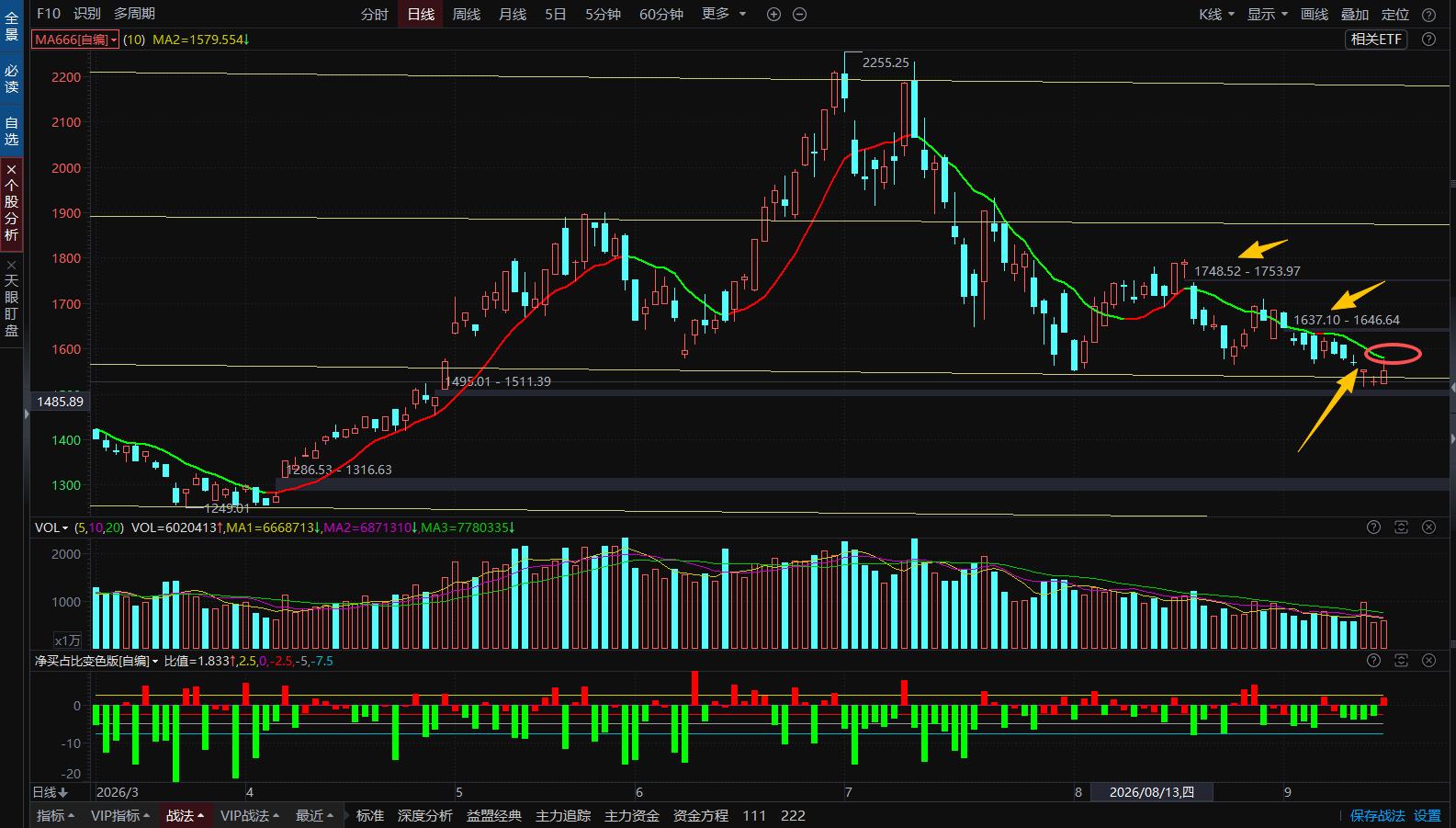Open the 日线 period selector at bottom-left
1456x828 pixels.
(x=51, y=792)
